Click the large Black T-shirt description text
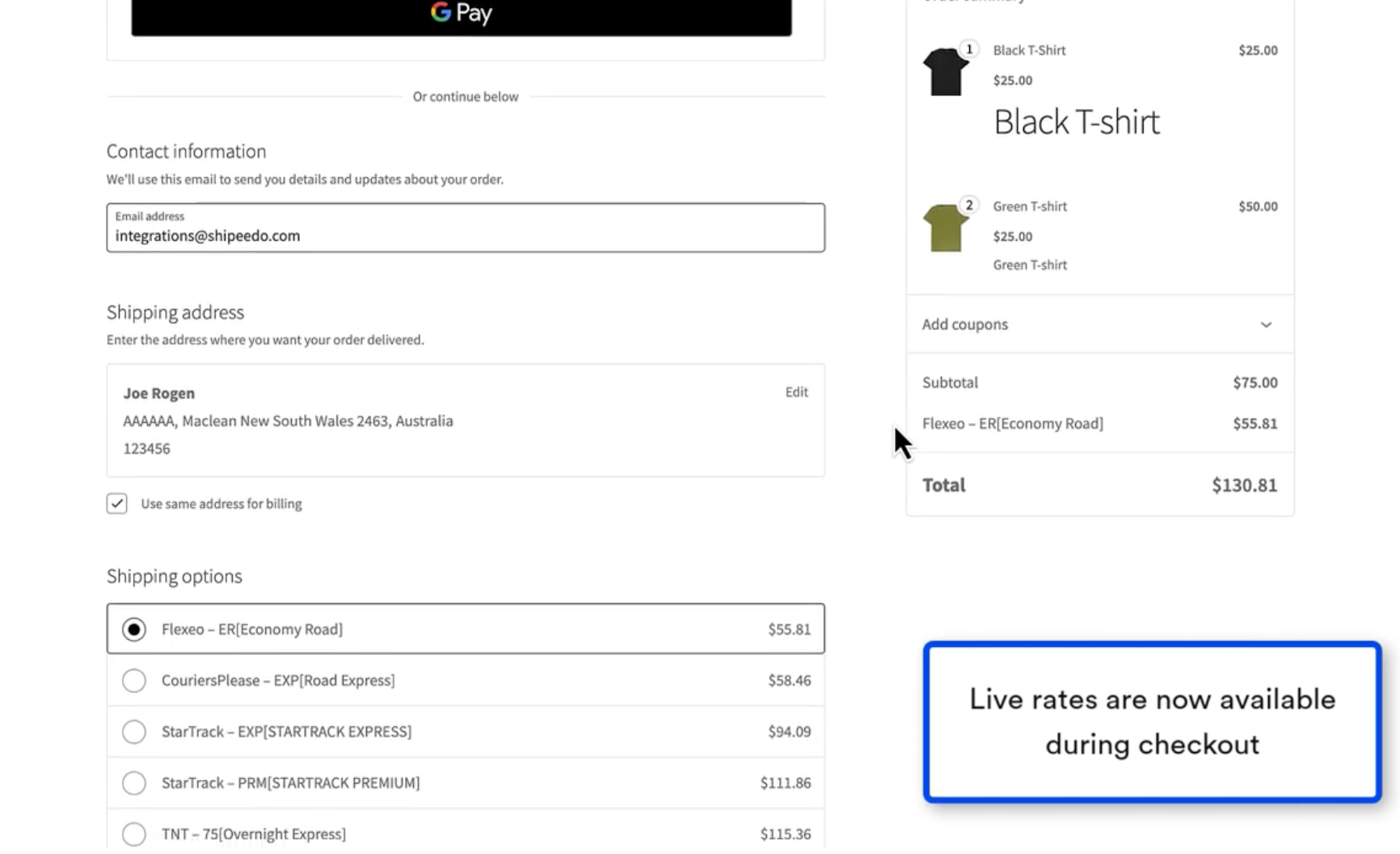 coord(1077,122)
